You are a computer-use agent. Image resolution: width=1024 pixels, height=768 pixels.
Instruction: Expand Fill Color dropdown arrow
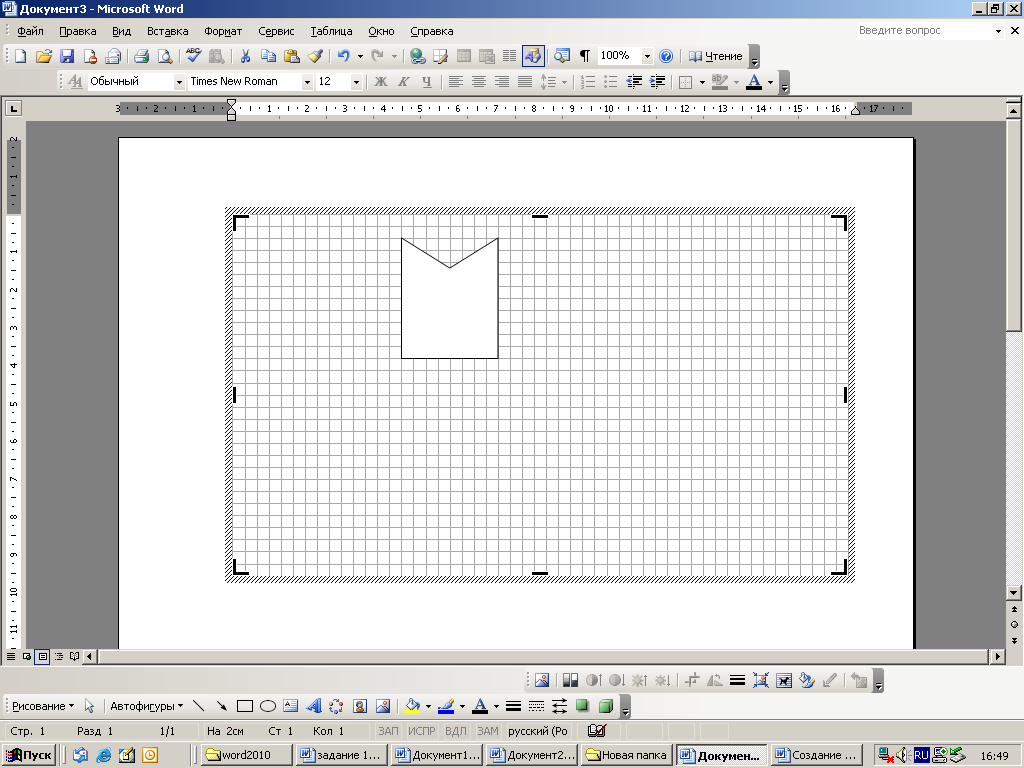pos(428,706)
